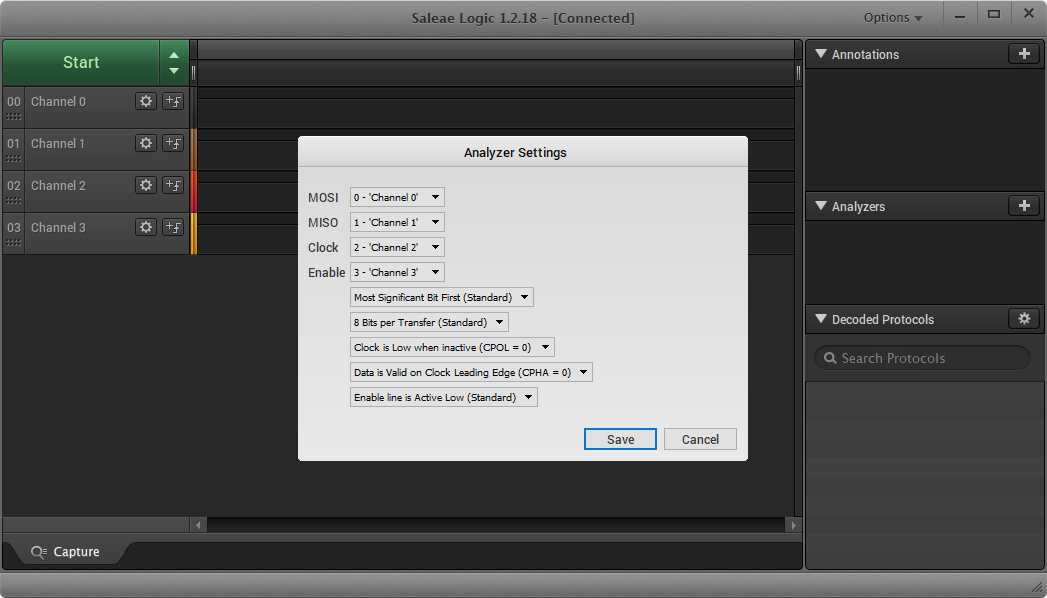Switch to the Capture tab

tap(66, 552)
